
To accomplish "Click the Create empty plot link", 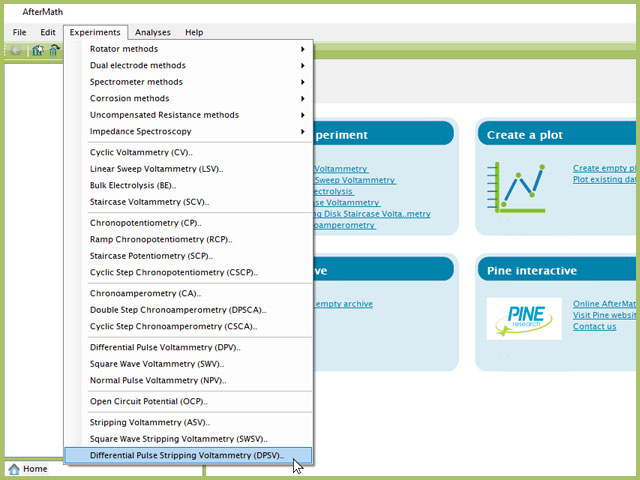I will coord(604,168).
